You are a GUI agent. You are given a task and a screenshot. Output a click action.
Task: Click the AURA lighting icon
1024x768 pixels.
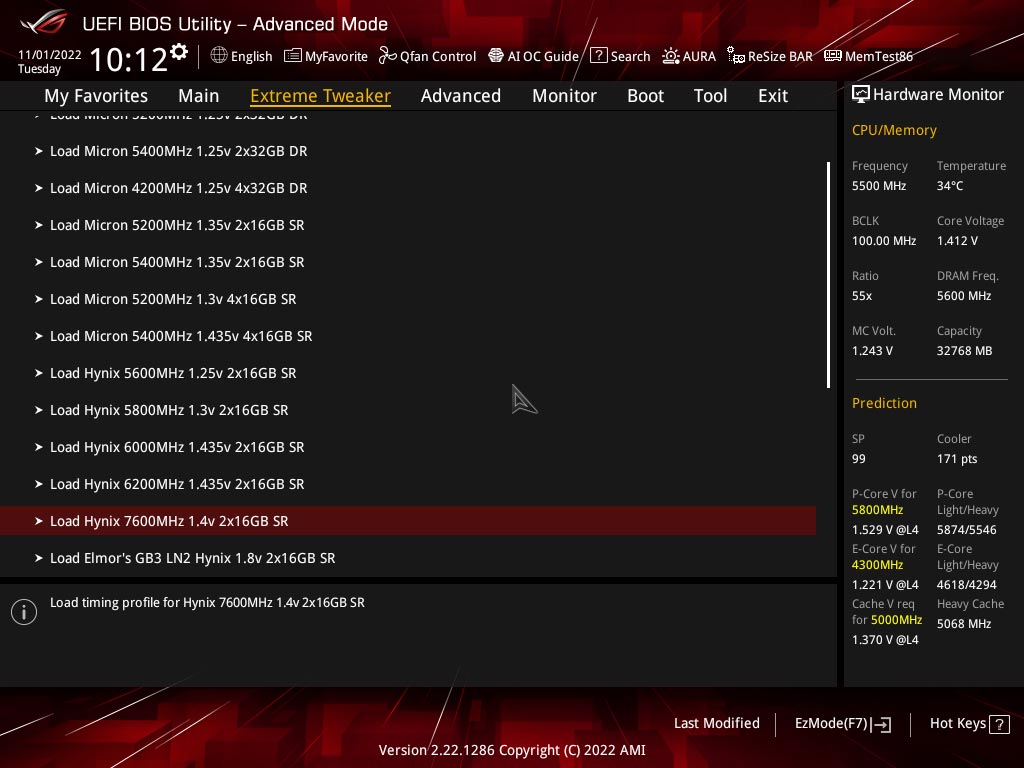(670, 56)
